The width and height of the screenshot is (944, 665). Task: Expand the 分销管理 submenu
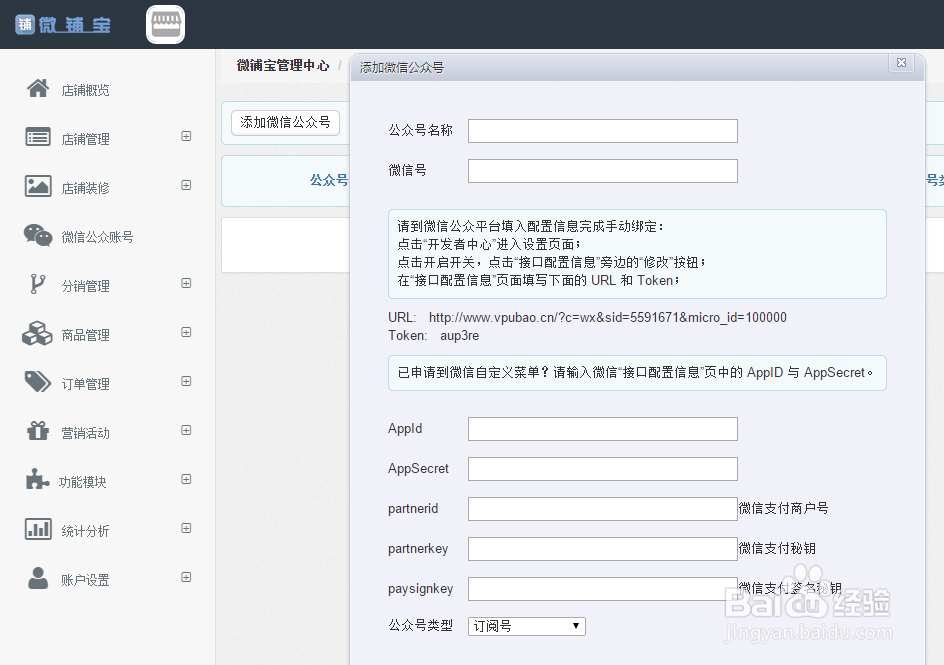tap(187, 283)
